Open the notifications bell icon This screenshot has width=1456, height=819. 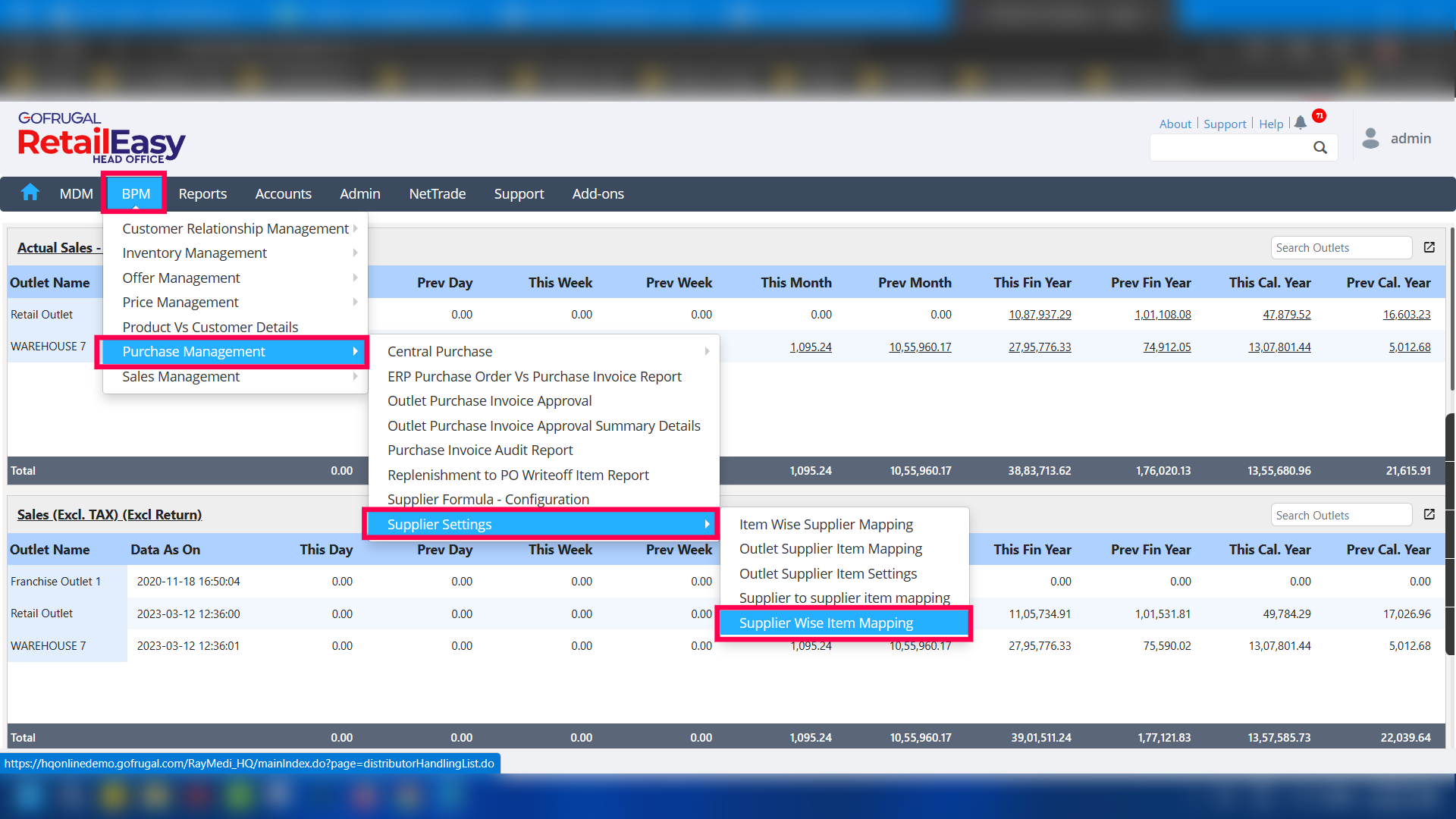(1301, 122)
